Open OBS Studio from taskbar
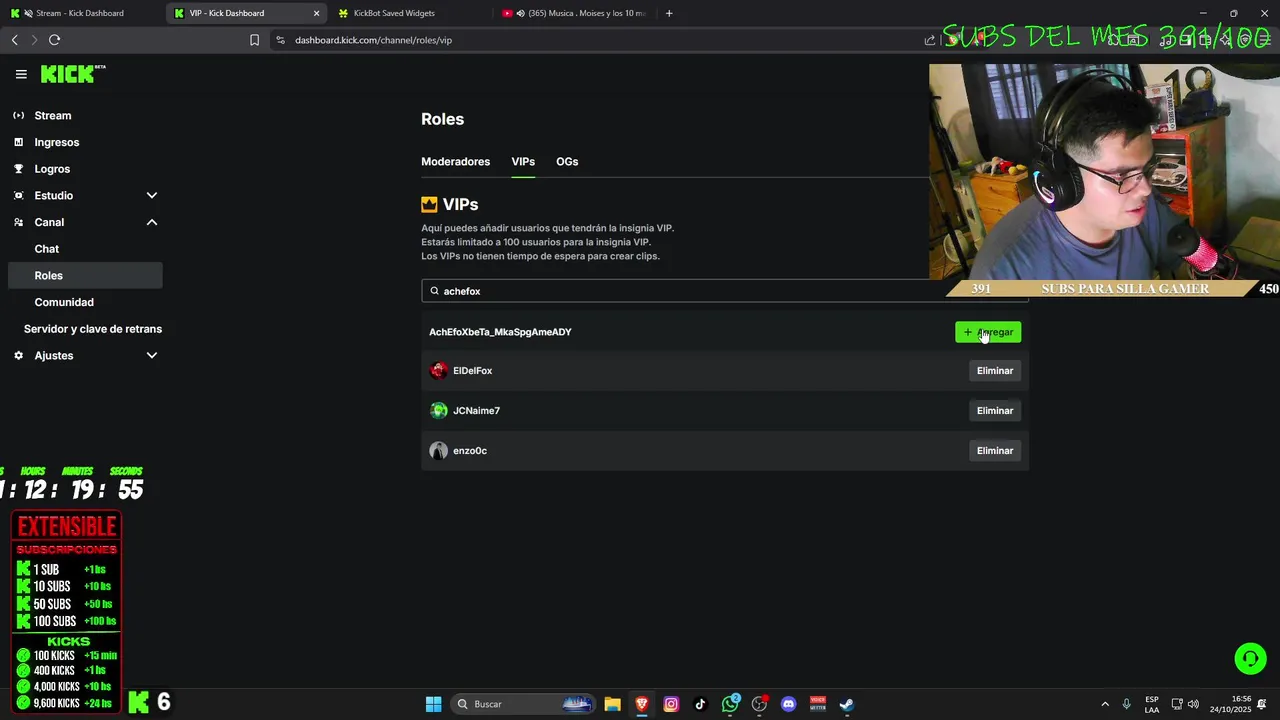The width and height of the screenshot is (1280, 720). tap(759, 704)
